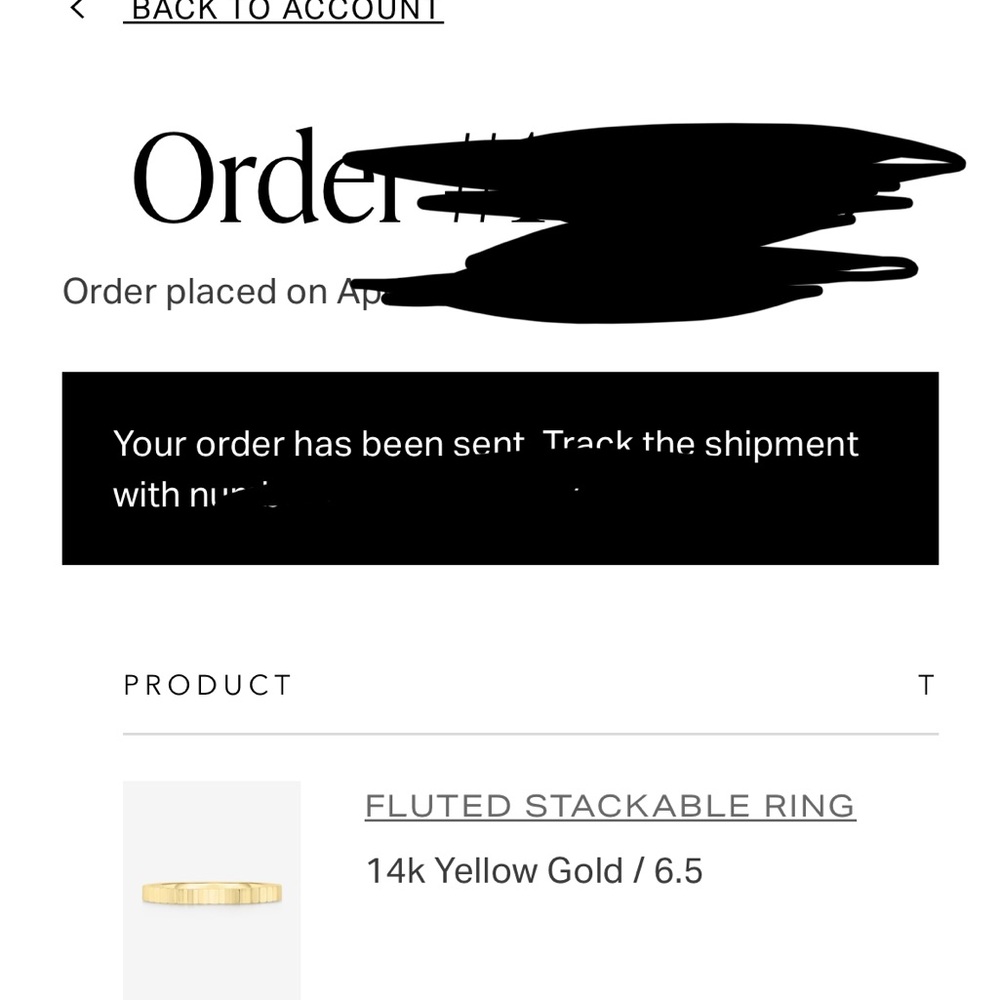Click the divider line below PRODUCT header
Viewport: 1000px width, 1000px height.
point(530,734)
